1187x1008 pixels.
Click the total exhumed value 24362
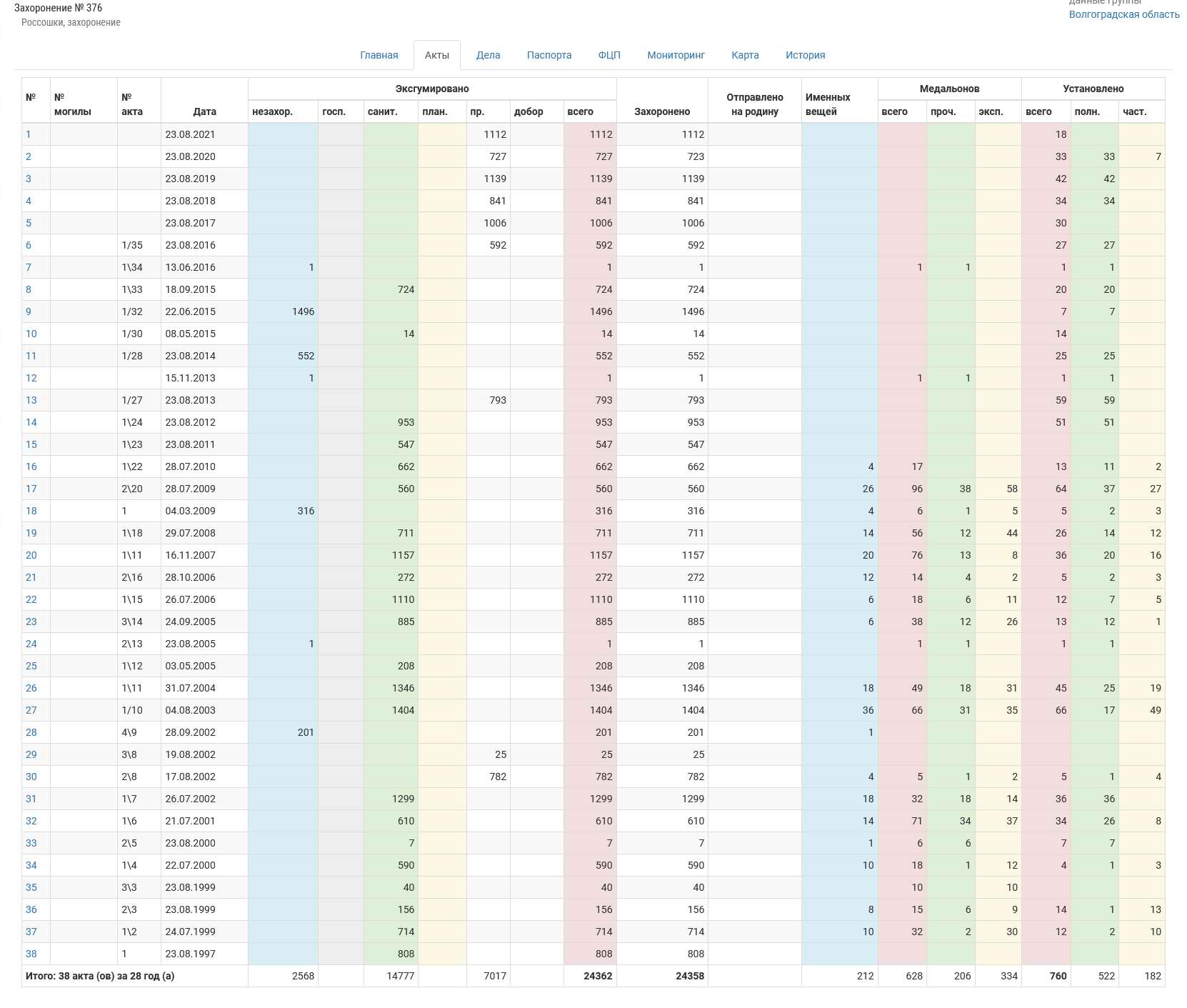[598, 976]
